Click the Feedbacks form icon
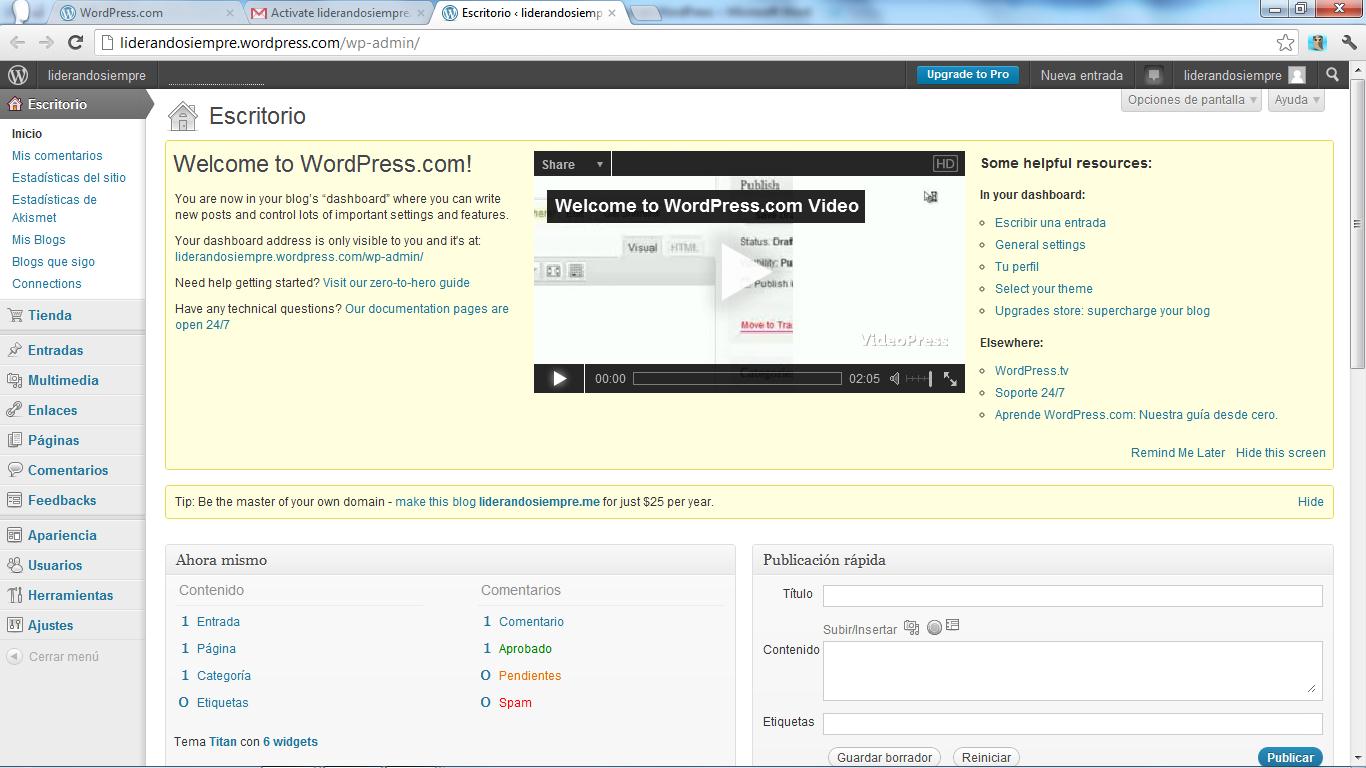1366x768 pixels. tap(15, 500)
